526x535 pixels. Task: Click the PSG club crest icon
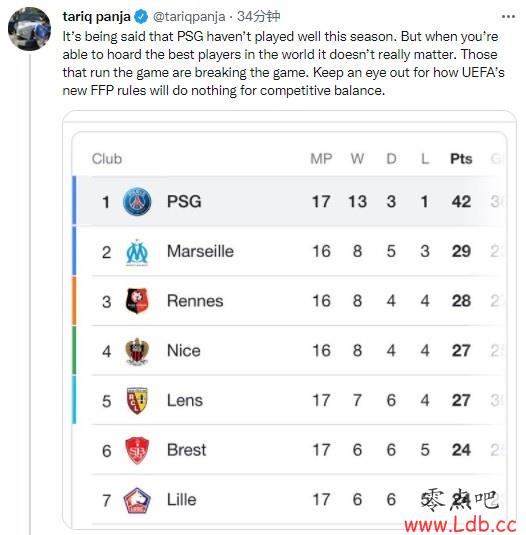pos(137,201)
